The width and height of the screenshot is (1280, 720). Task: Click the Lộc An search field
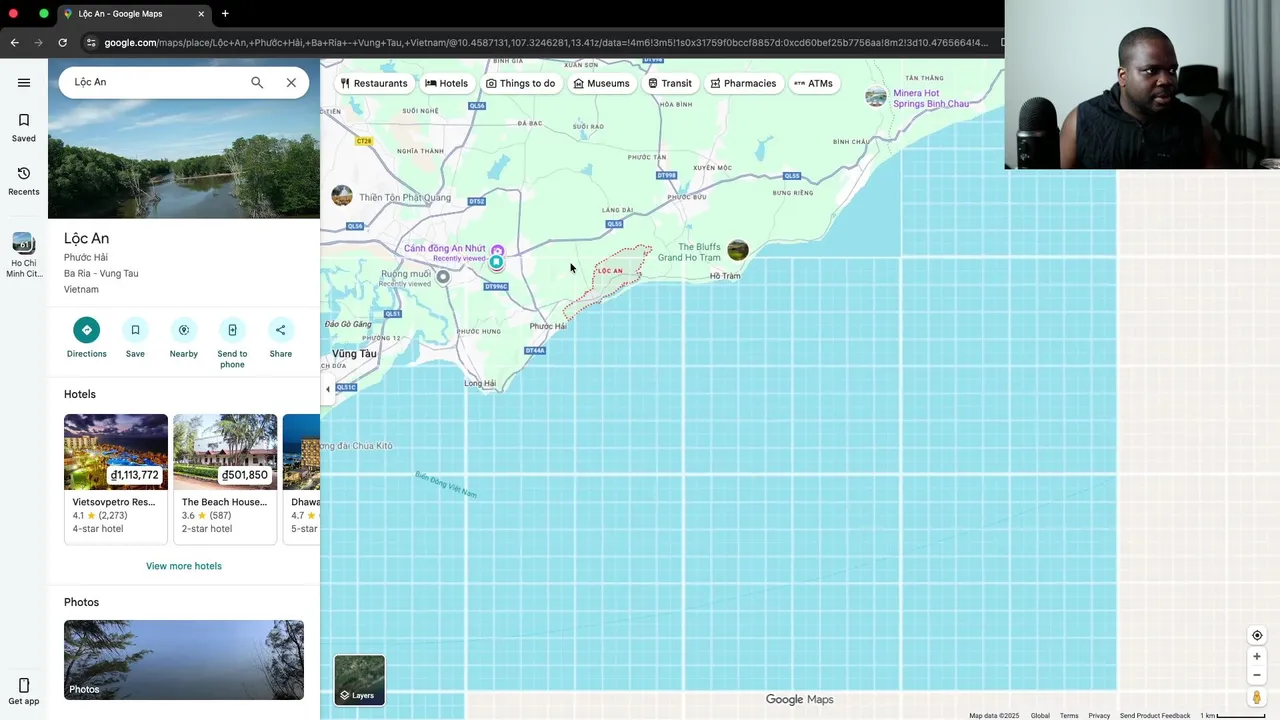155,82
